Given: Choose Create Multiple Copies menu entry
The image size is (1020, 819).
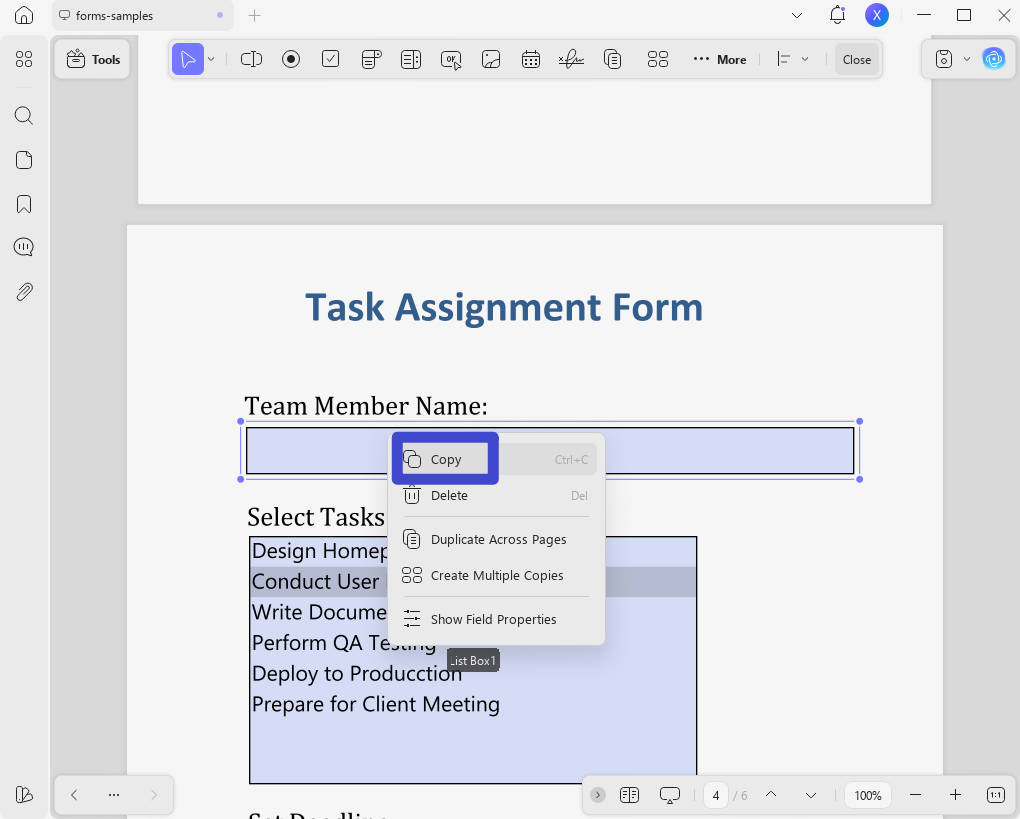Looking at the screenshot, I should pos(498,575).
